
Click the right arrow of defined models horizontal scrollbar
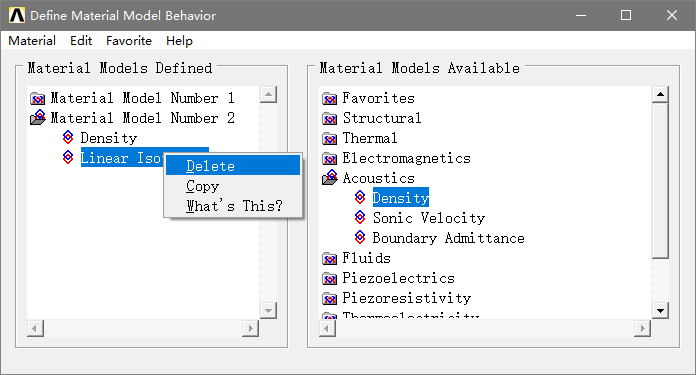click(250, 328)
